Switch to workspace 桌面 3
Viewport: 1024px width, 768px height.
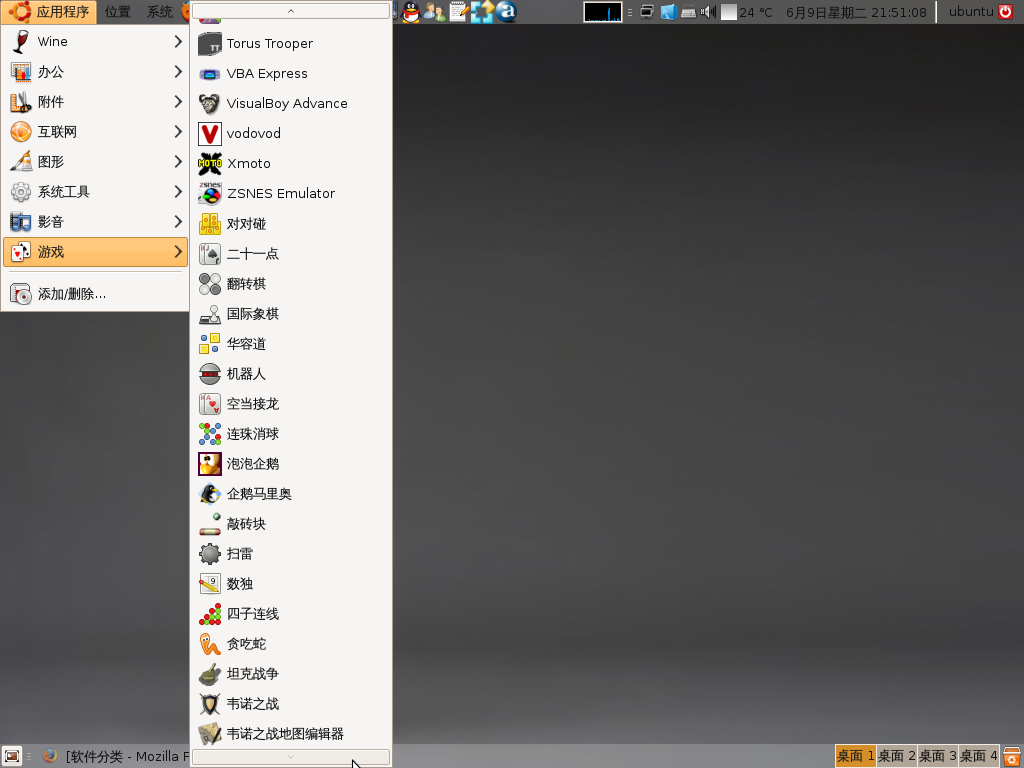pos(937,756)
